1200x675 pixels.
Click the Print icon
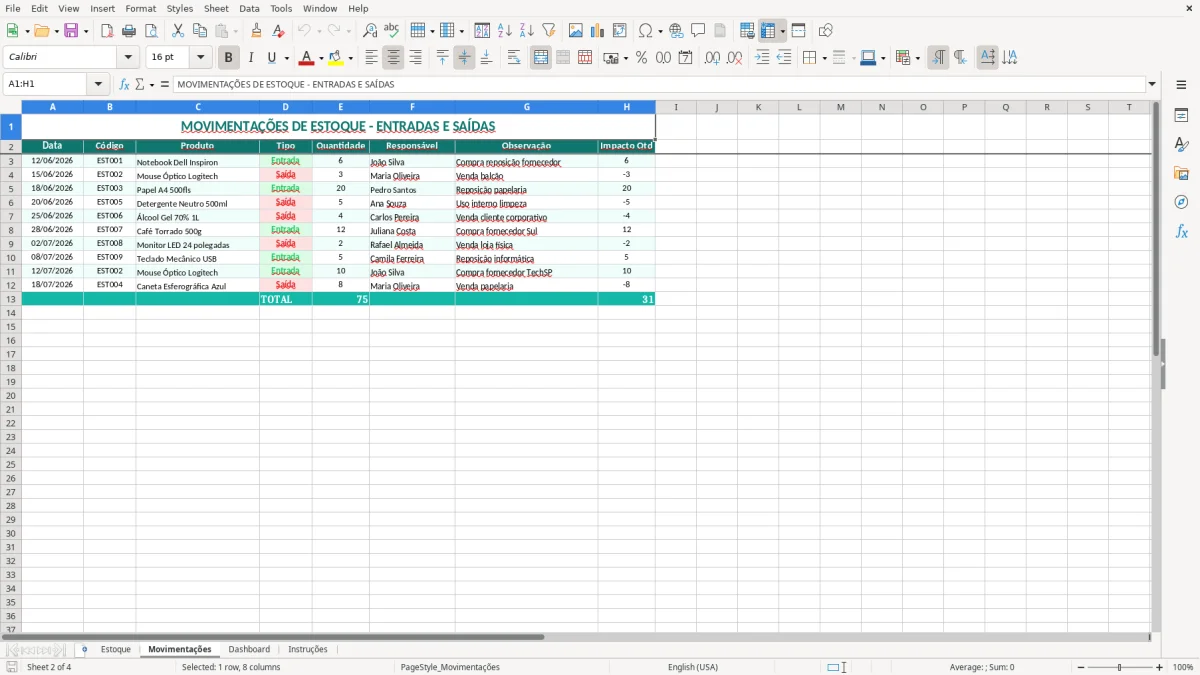(x=129, y=31)
